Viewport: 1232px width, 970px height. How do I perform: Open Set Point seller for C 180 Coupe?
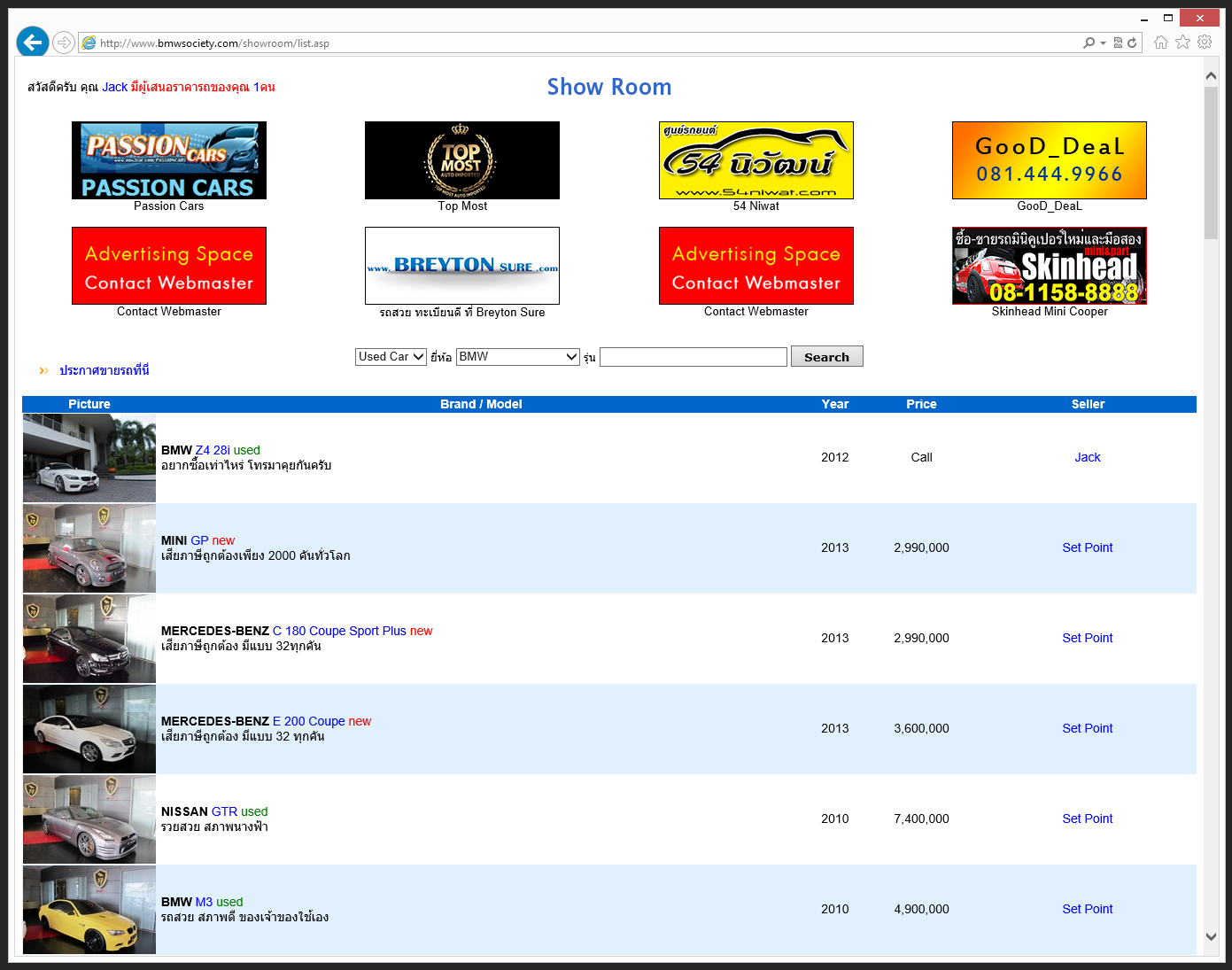pyautogui.click(x=1088, y=638)
